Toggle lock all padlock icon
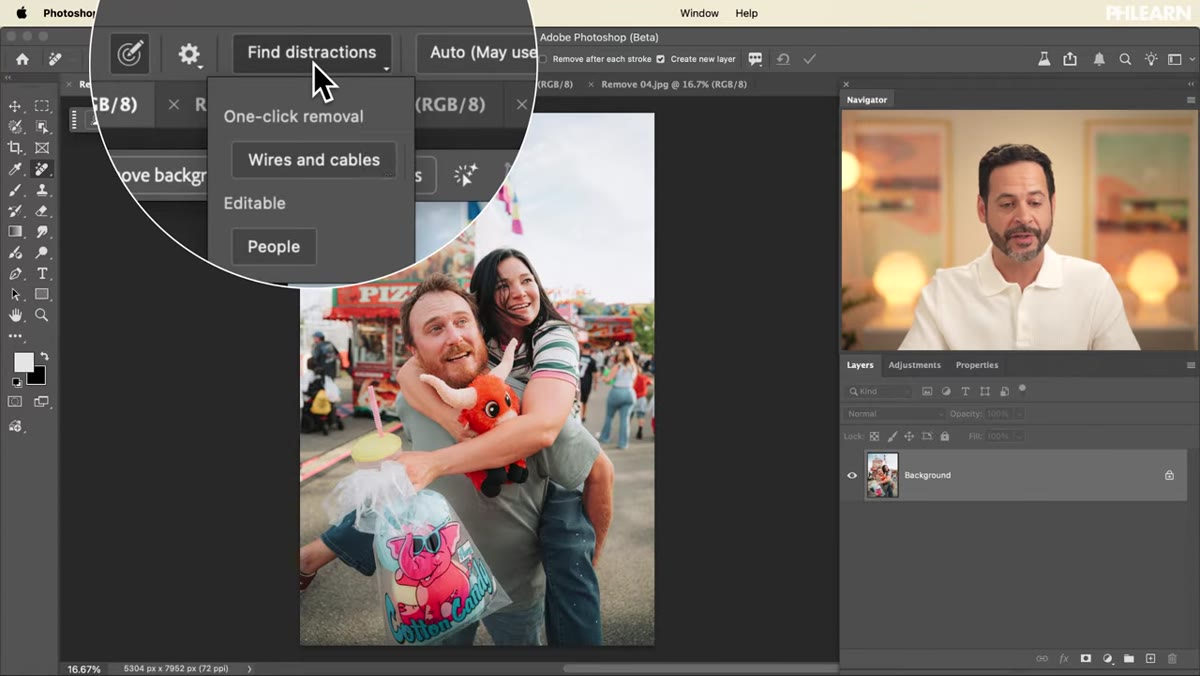Image resolution: width=1200 pixels, height=676 pixels. point(945,436)
